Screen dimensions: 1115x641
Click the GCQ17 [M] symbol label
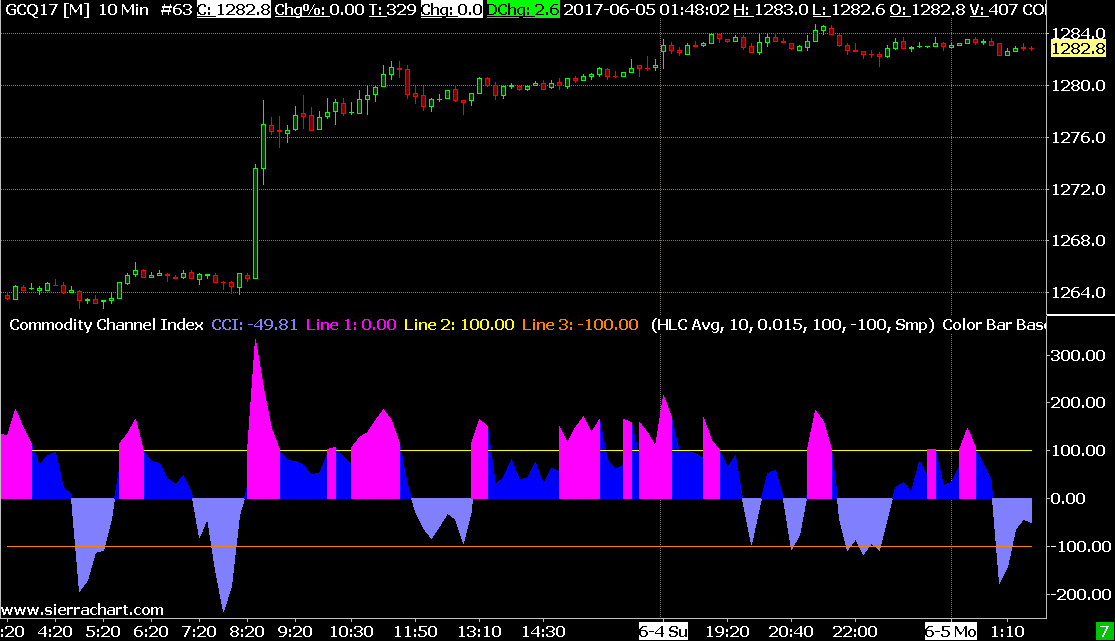[47, 10]
